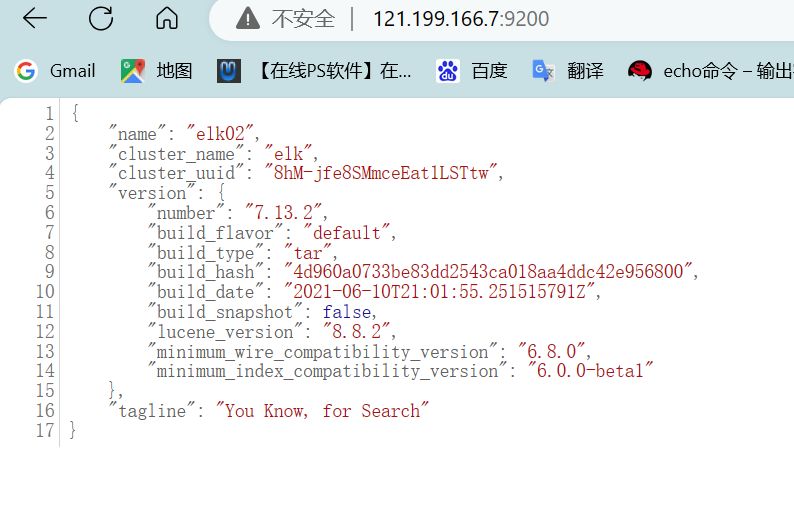
Task: Click the "name" key on line 2
Action: coord(137,134)
